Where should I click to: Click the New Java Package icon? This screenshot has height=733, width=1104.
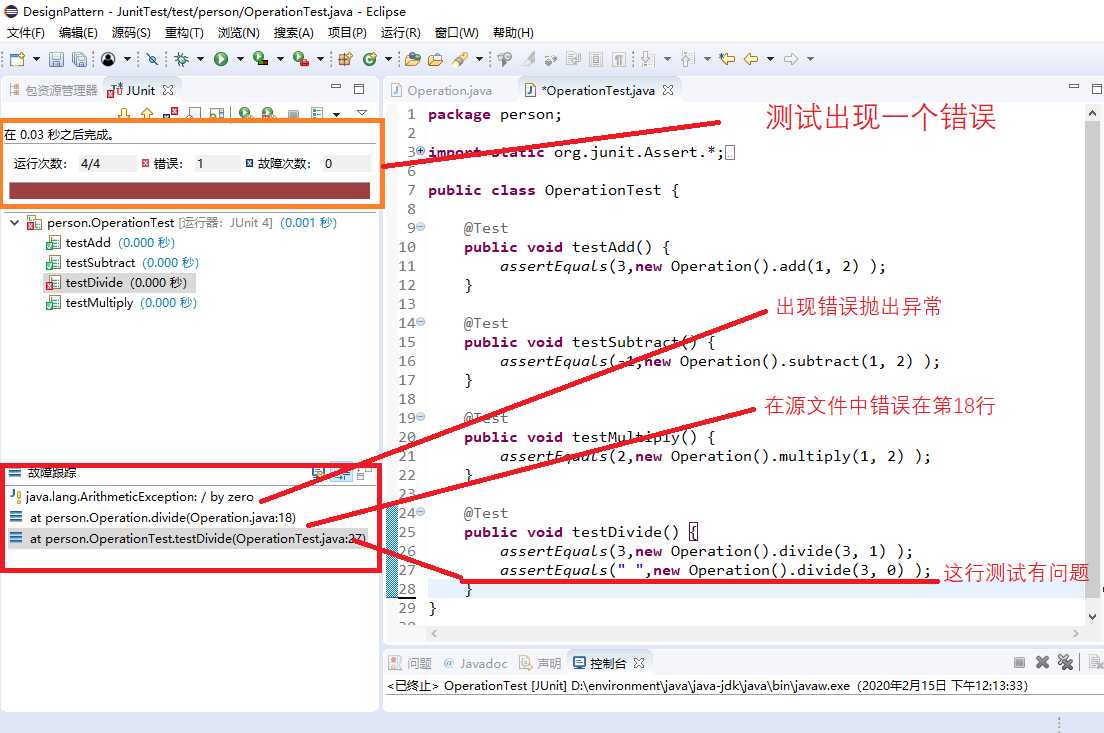[345, 59]
